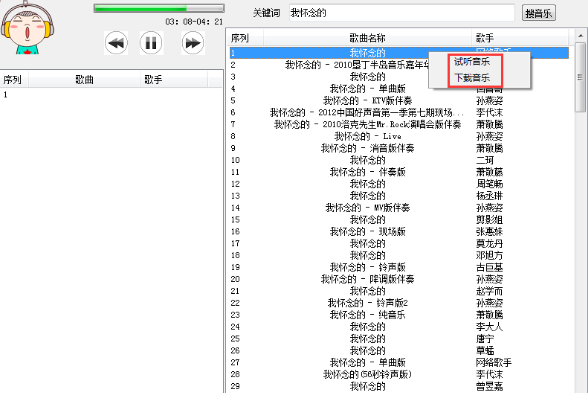Click the rewind previous track button
Viewport: 588px width, 393px height.
click(x=116, y=43)
